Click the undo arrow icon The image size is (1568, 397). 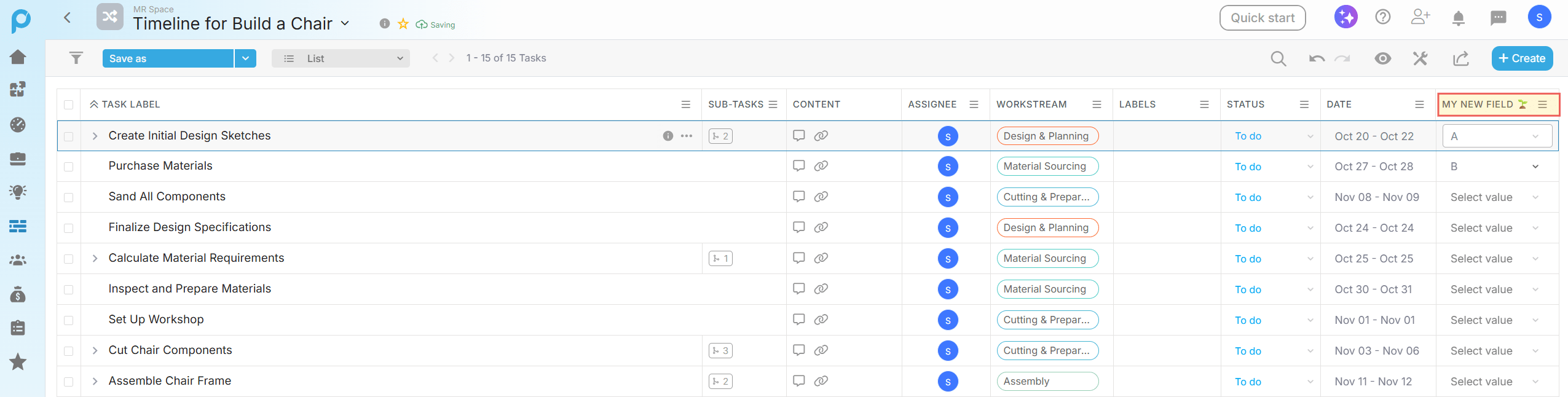coord(1317,58)
